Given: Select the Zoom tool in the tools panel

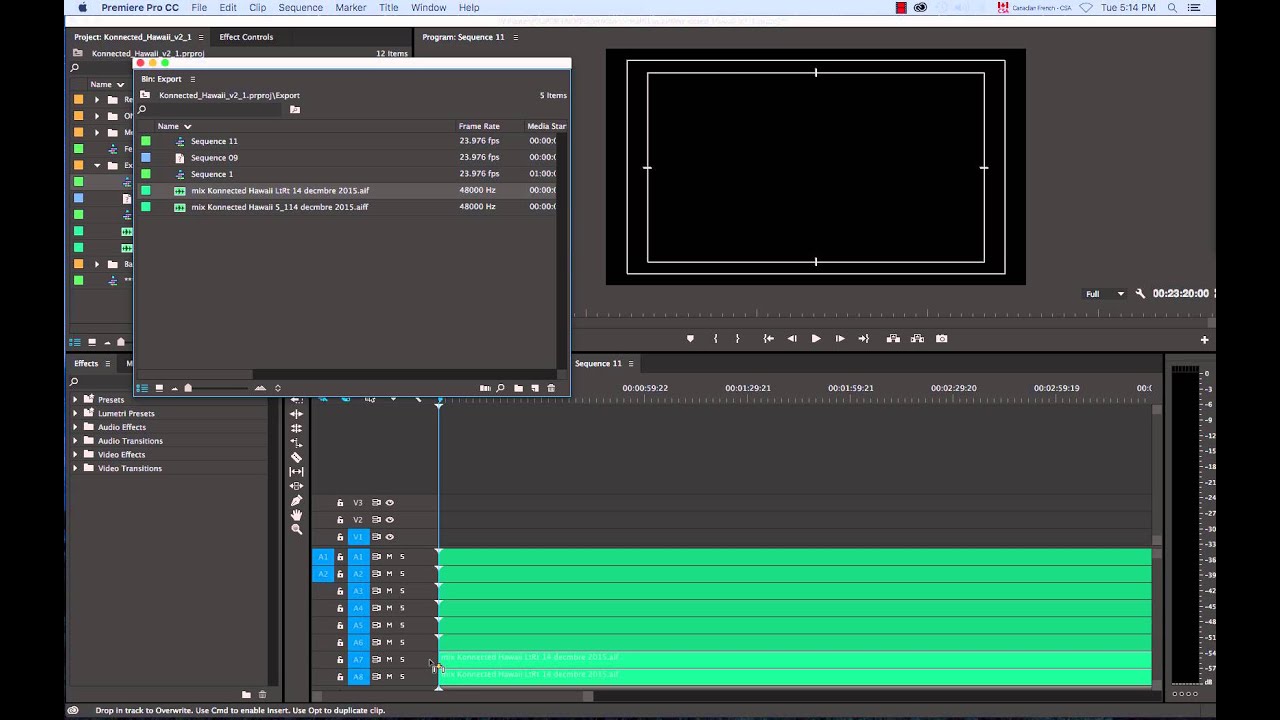Looking at the screenshot, I should pos(296,529).
